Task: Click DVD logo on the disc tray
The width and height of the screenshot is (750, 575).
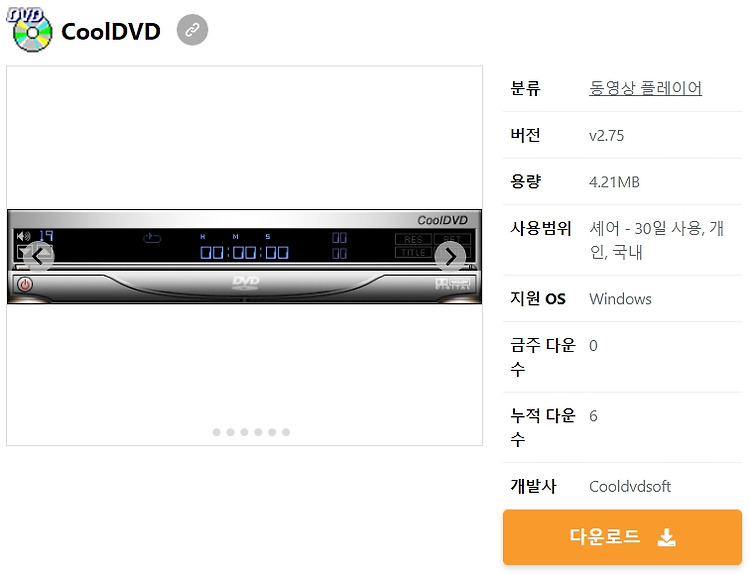Action: pyautogui.click(x=245, y=282)
